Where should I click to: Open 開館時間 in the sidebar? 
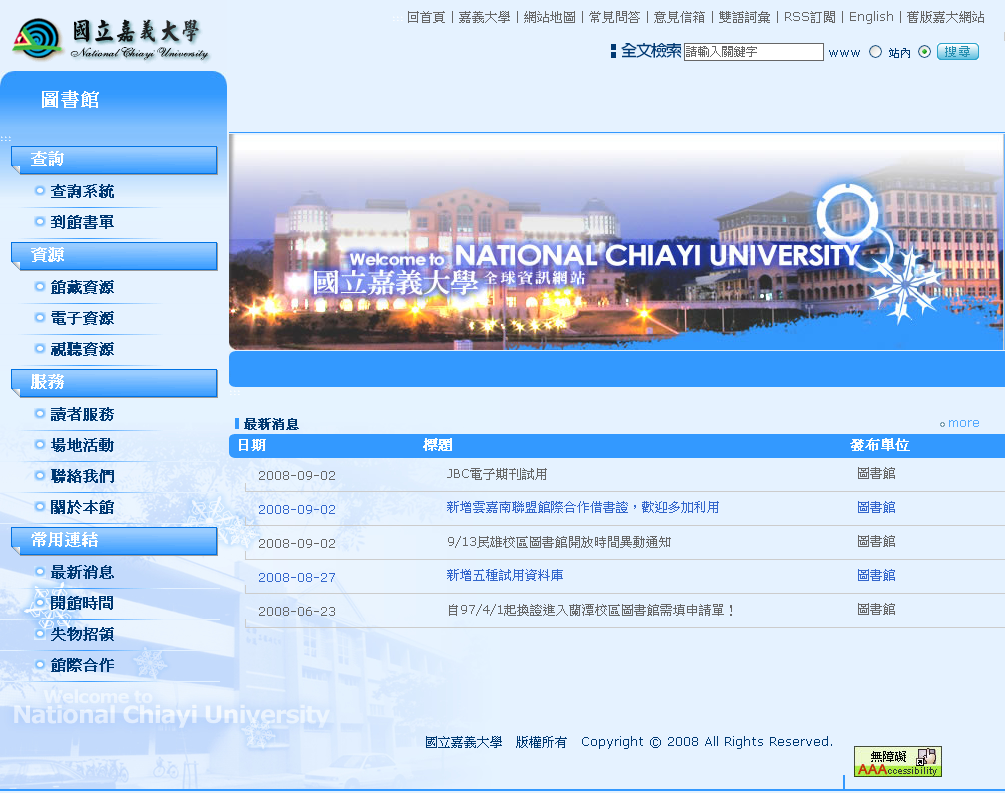[x=82, y=603]
